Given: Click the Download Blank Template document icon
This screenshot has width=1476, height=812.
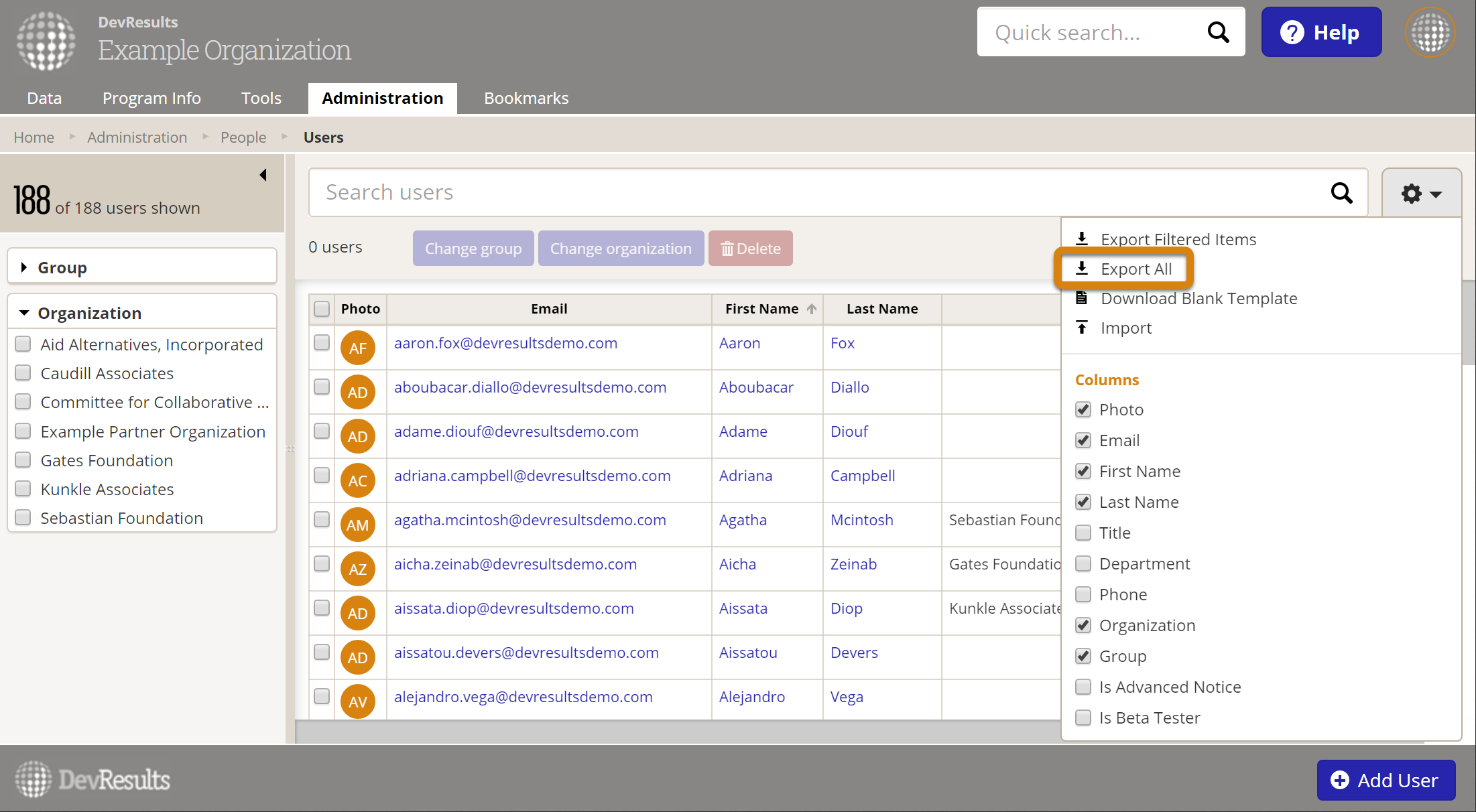Looking at the screenshot, I should tap(1082, 298).
